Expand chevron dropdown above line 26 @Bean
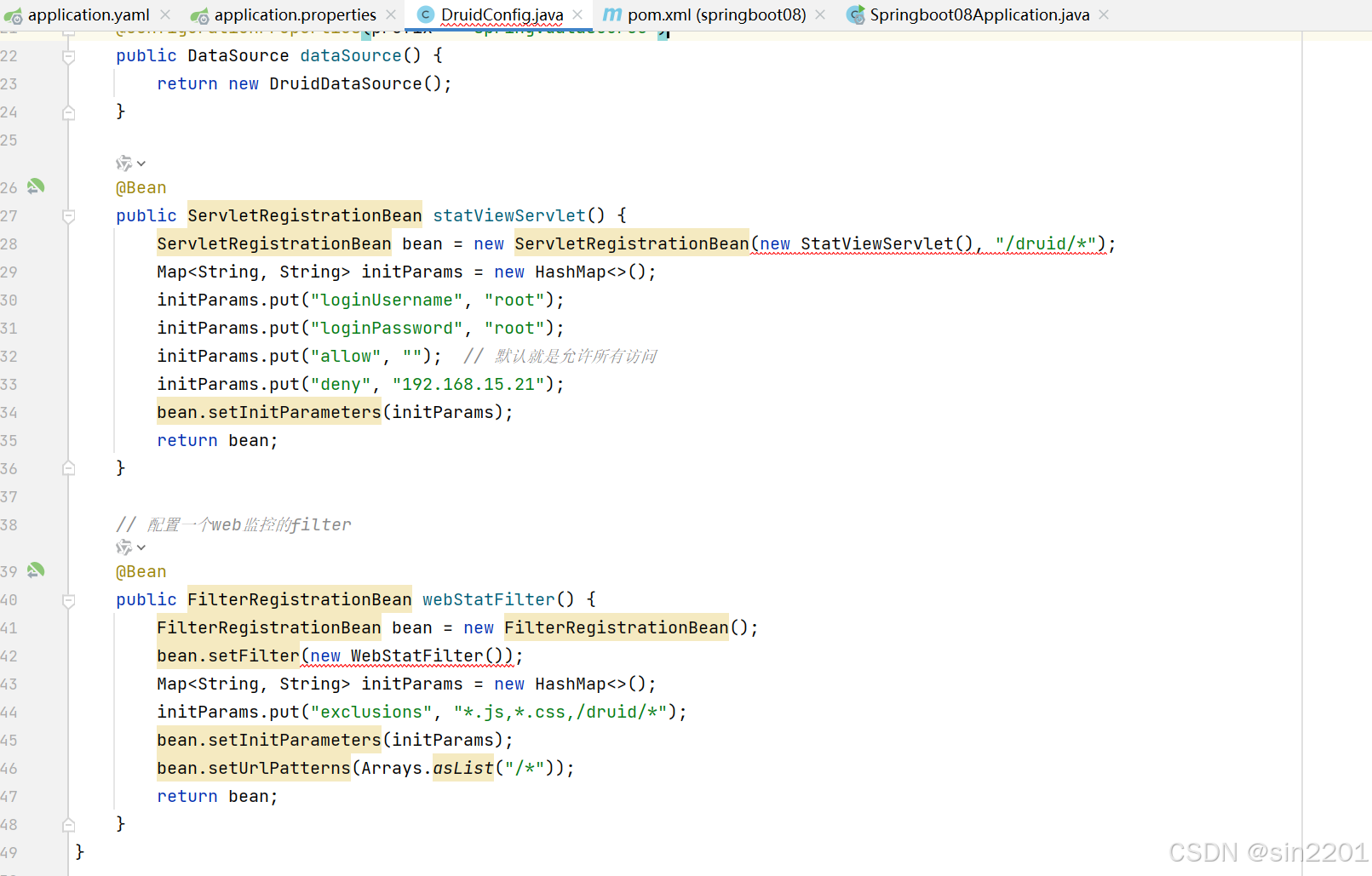Image resolution: width=1372 pixels, height=876 pixels. [141, 163]
